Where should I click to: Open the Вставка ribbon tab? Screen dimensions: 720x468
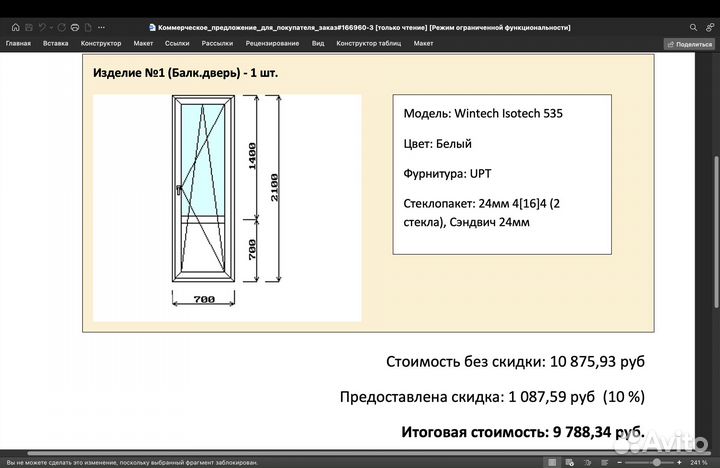[56, 43]
